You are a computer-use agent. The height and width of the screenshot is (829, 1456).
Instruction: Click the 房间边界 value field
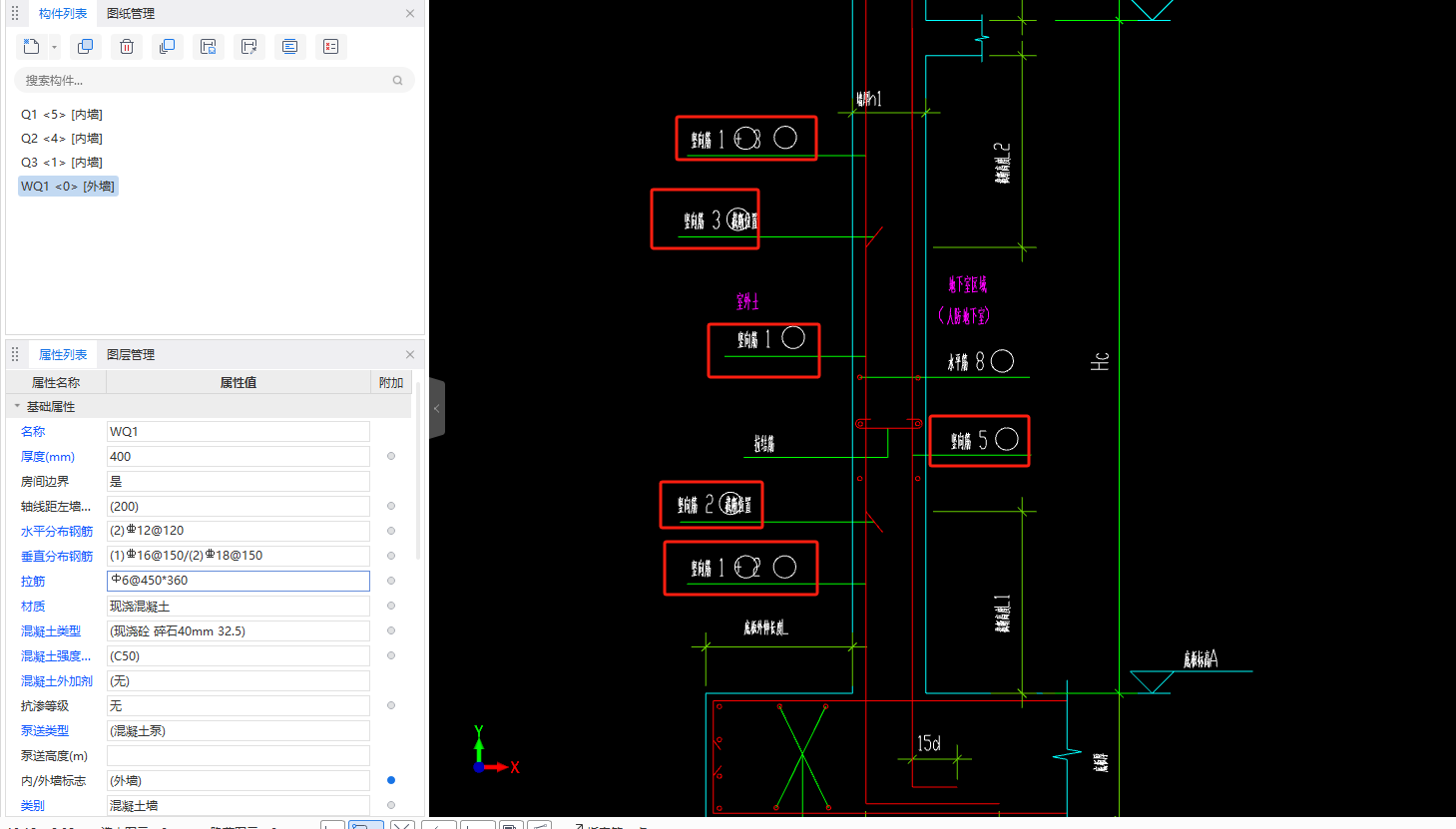pyautogui.click(x=239, y=481)
